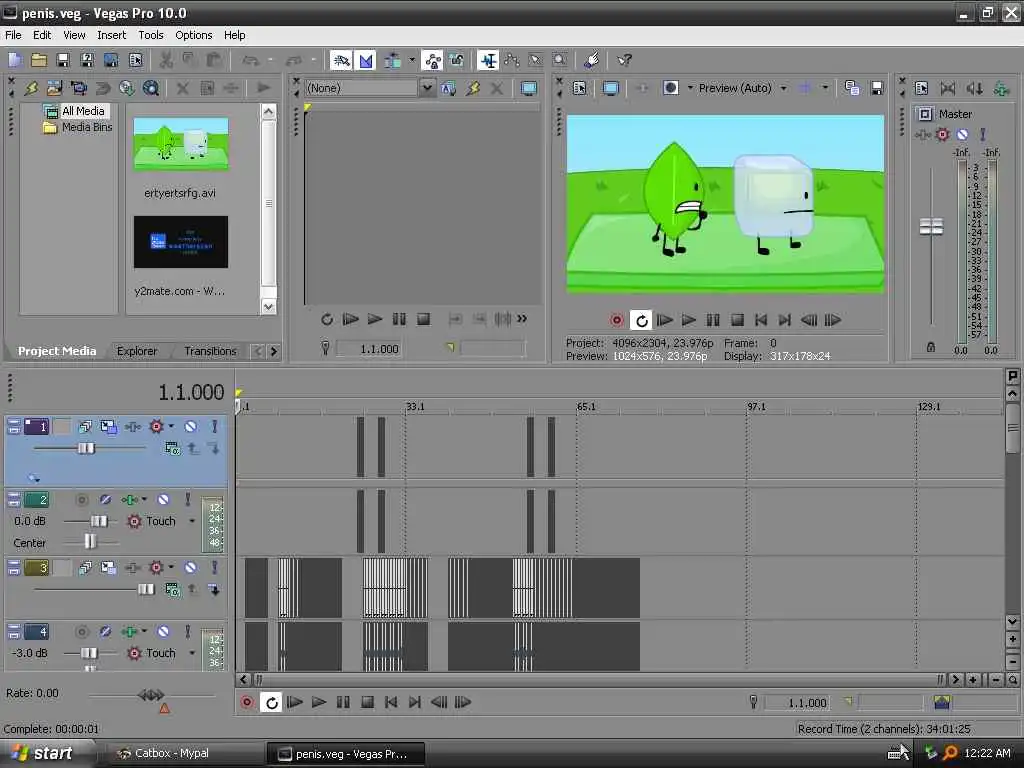The width and height of the screenshot is (1024, 768).
Task: Open Touch automation dropdown on track 4
Action: pos(192,653)
